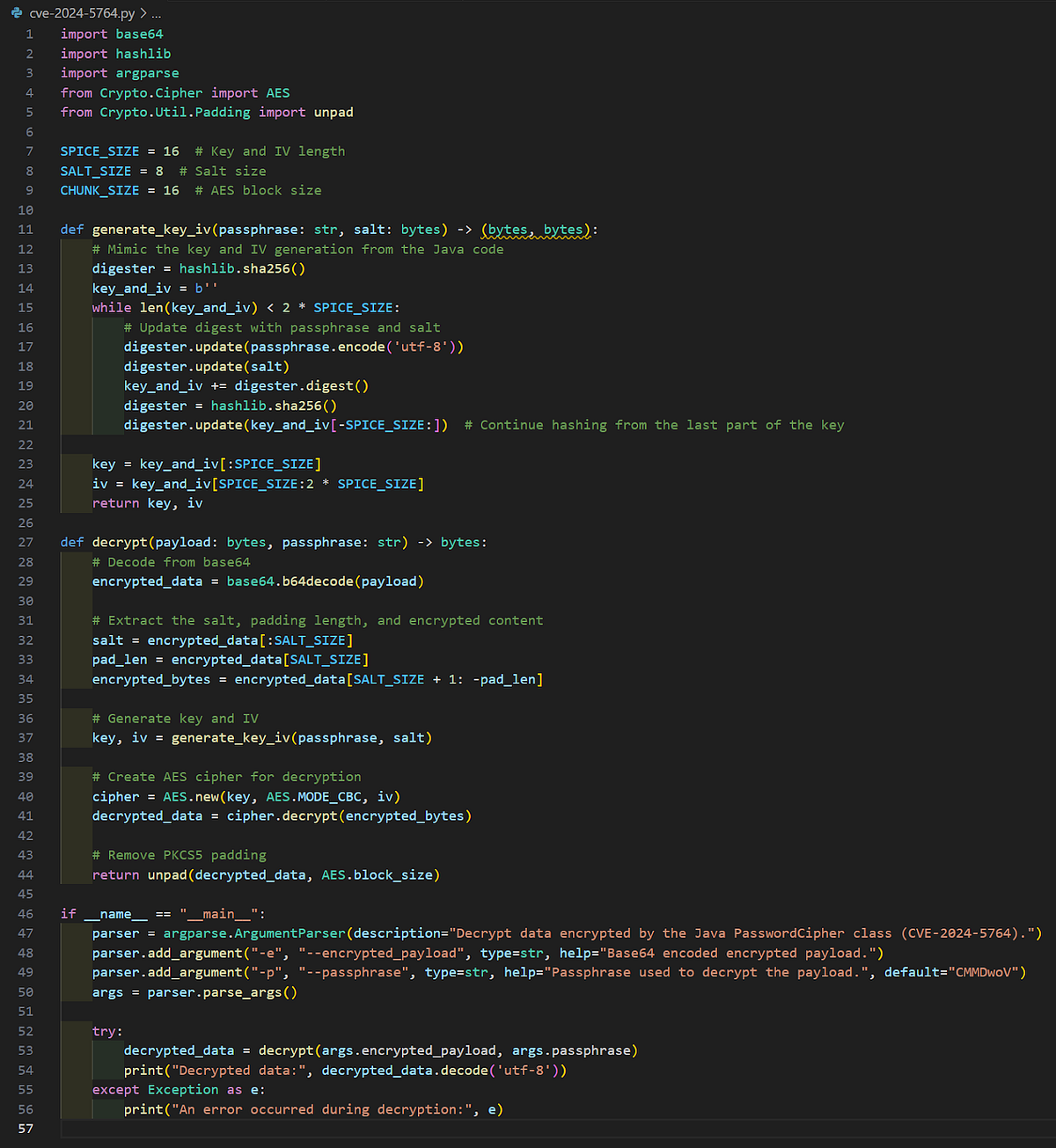Click 'argparse.ArgumentParser' call on line 47
1056x1148 pixels.
[x=254, y=933]
